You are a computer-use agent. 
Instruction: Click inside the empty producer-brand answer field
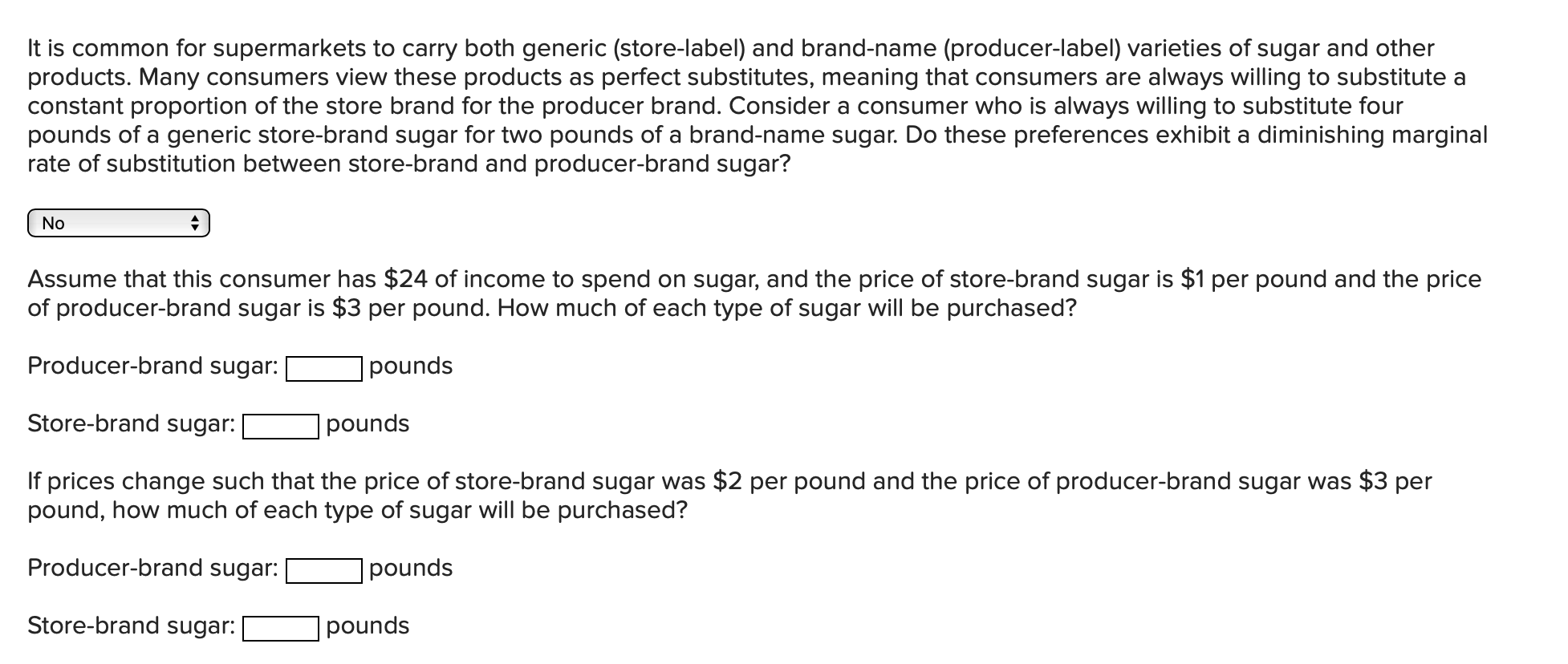[x=323, y=370]
